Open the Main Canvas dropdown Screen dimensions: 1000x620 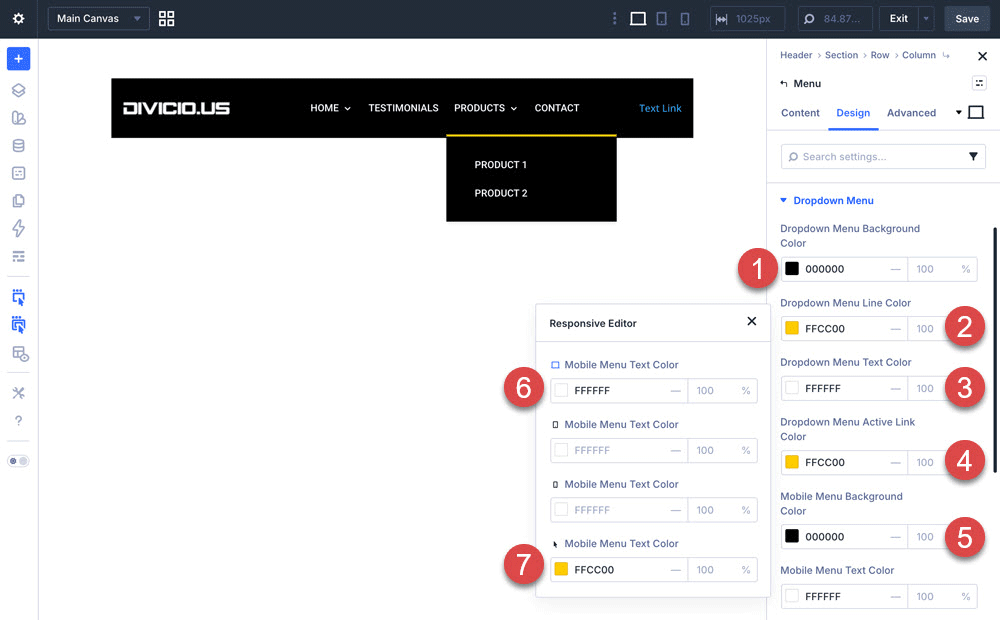(98, 18)
